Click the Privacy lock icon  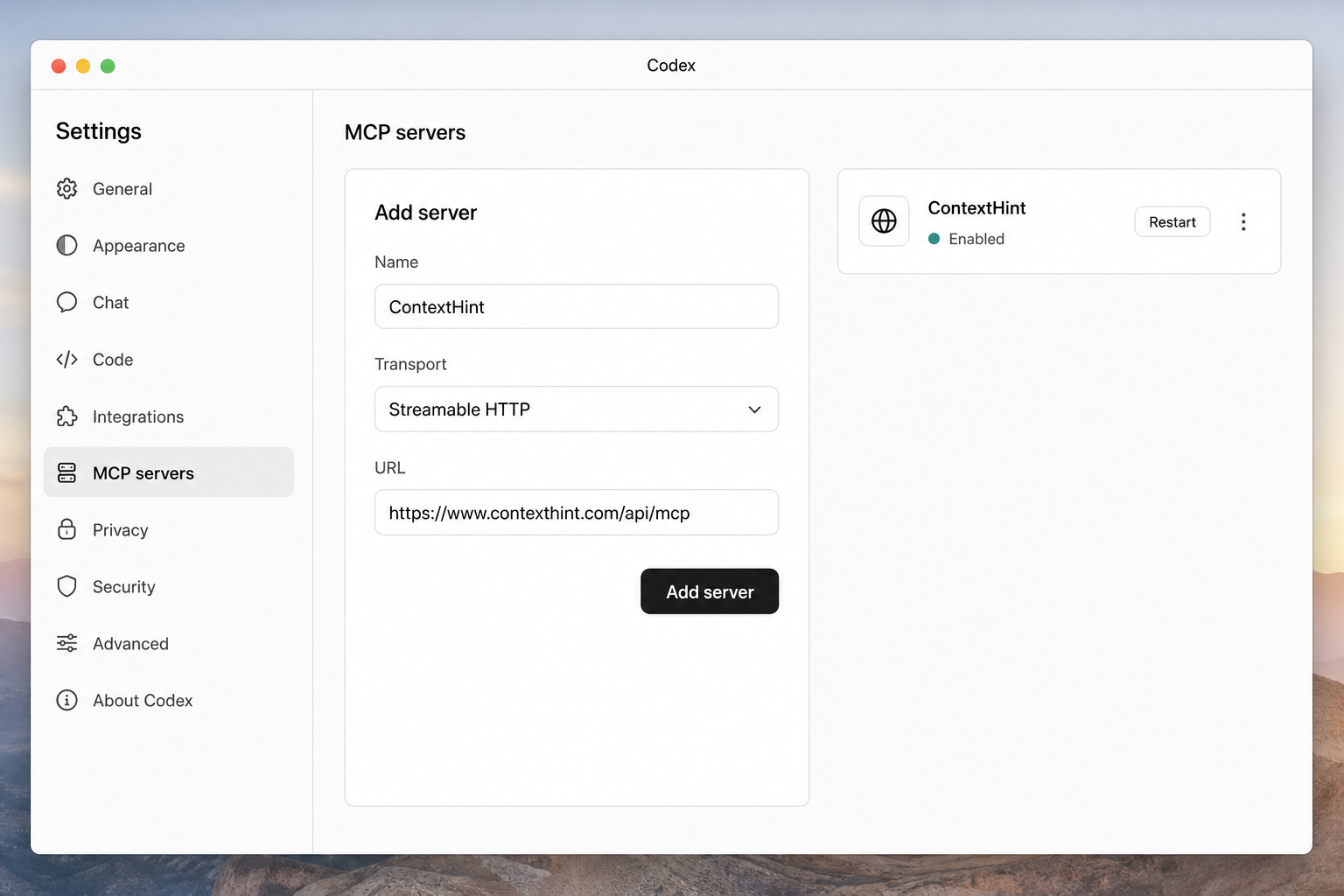pos(66,529)
